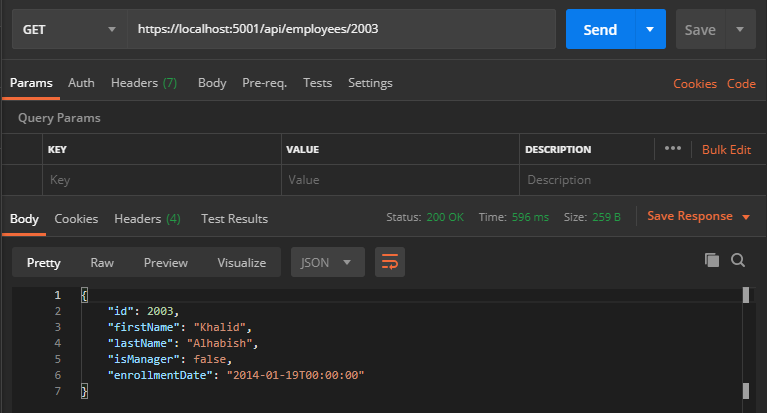
Task: Open the Settings tab
Action: [x=370, y=83]
